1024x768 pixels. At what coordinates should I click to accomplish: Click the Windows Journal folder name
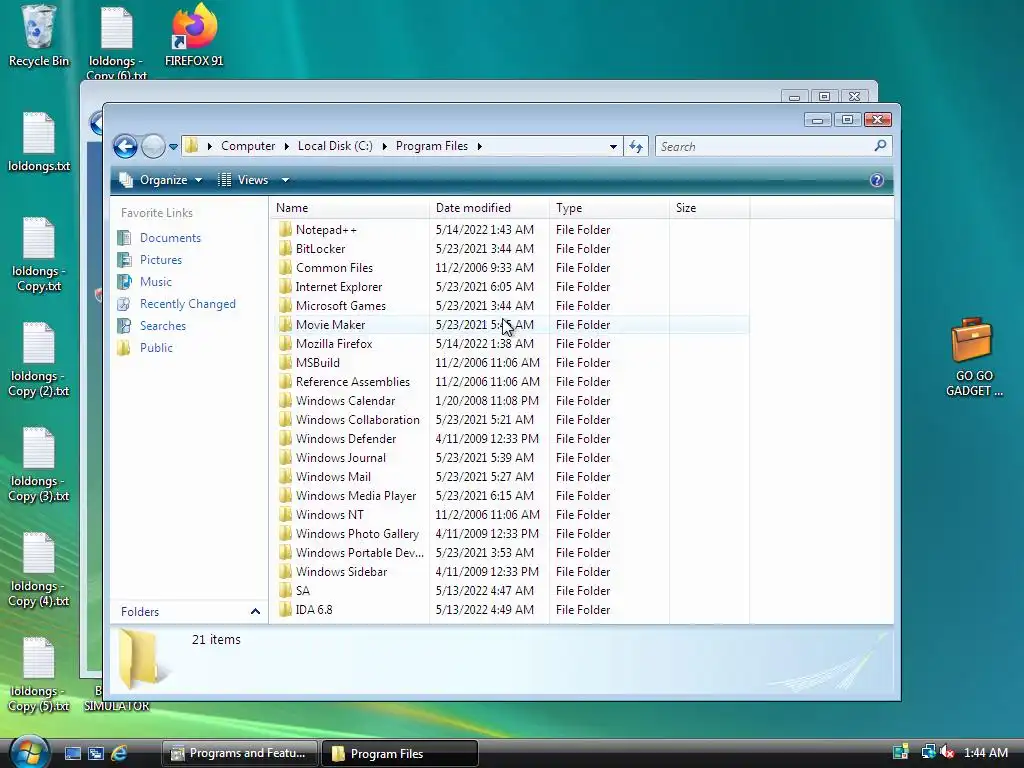click(x=340, y=458)
